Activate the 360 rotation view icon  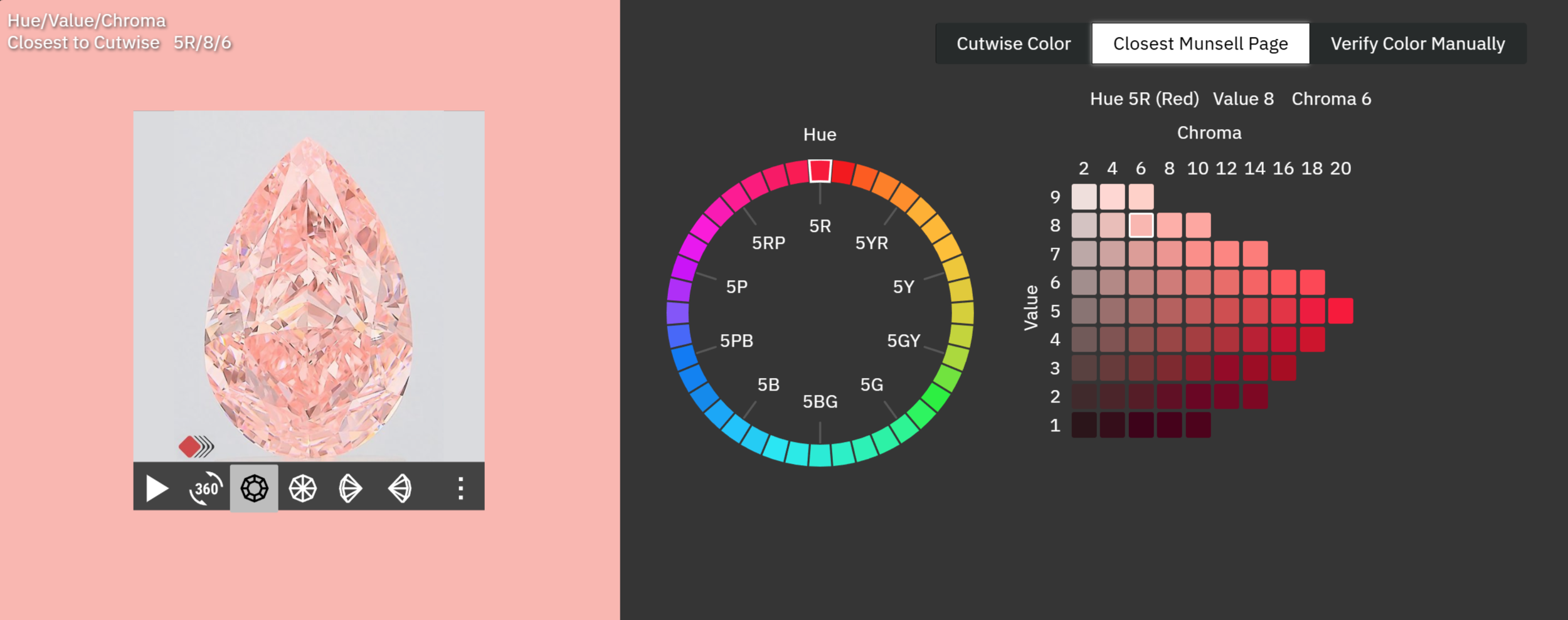(206, 488)
